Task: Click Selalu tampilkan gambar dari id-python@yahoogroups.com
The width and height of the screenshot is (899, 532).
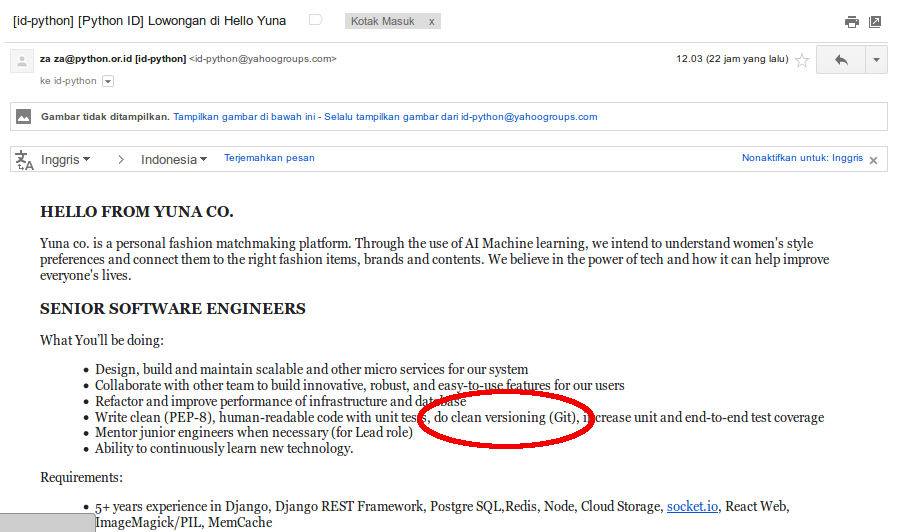Action: 460,117
